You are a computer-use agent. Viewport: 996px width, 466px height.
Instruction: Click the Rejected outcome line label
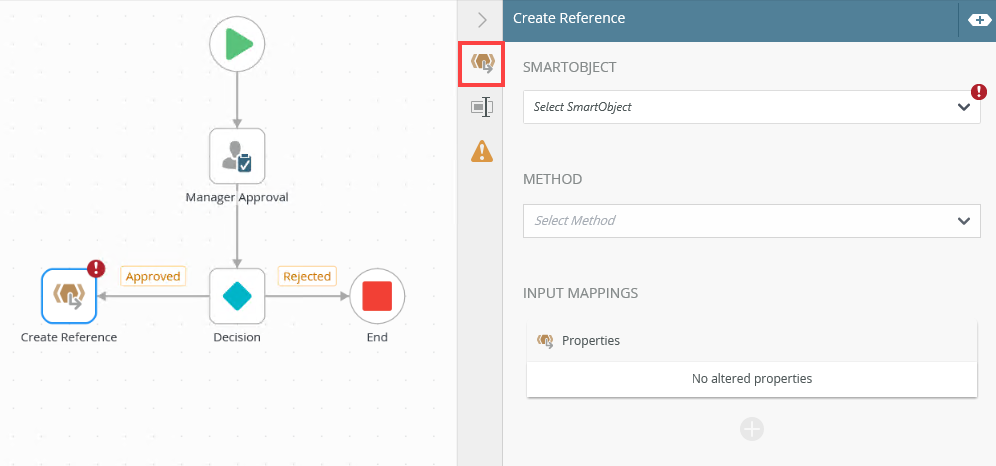point(306,276)
